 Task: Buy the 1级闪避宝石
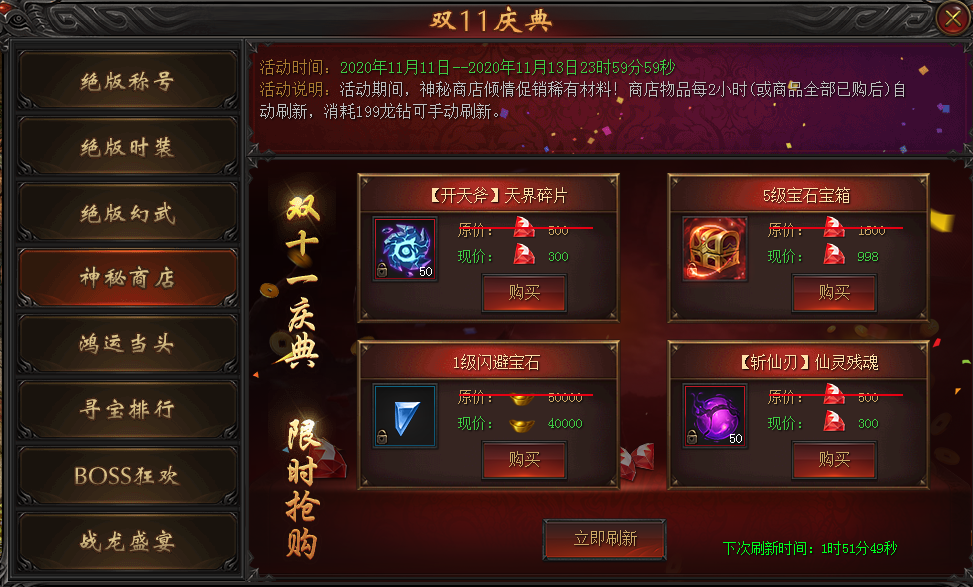tap(524, 459)
